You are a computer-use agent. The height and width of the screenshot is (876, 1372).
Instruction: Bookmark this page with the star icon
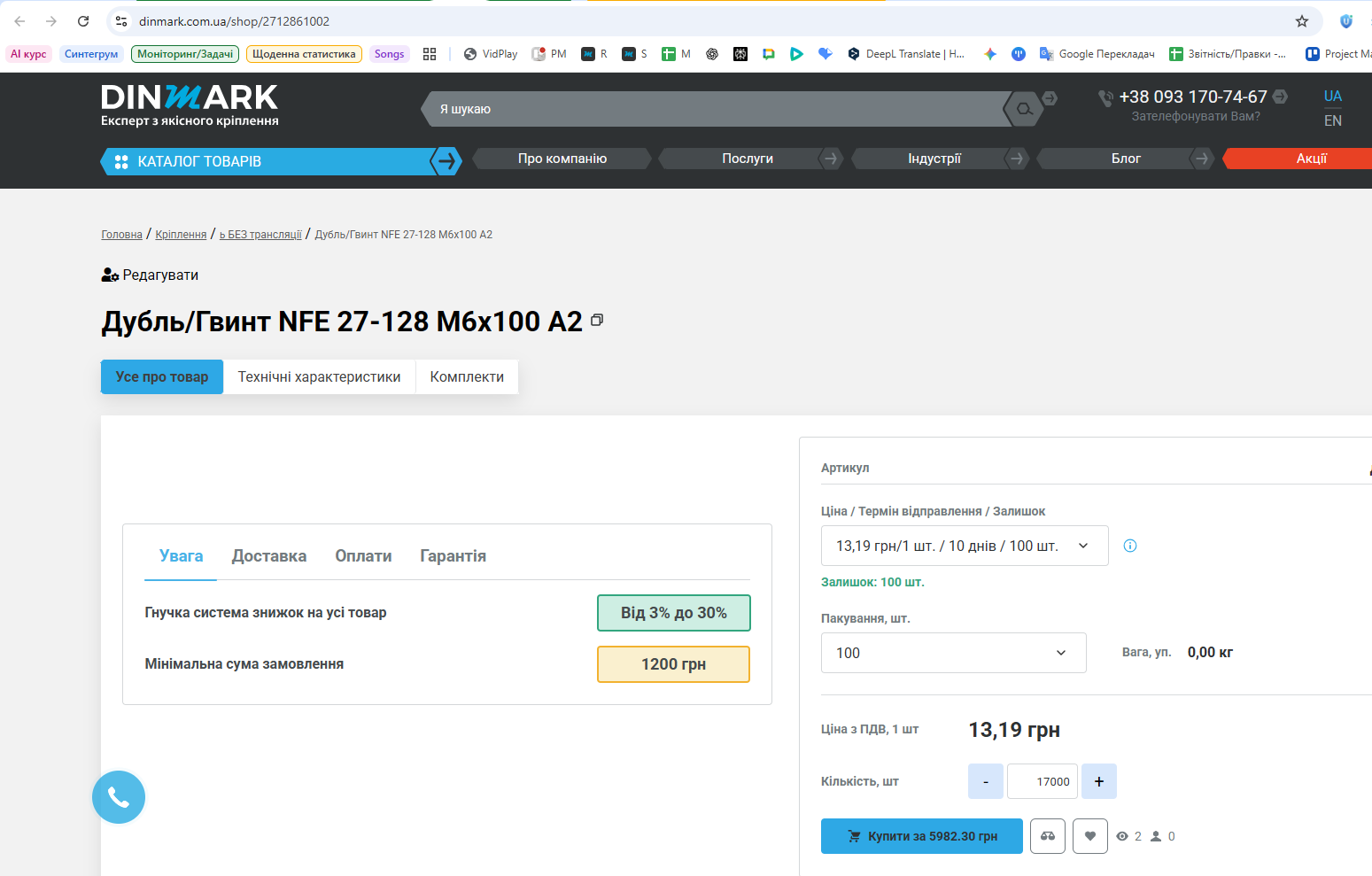[1302, 21]
